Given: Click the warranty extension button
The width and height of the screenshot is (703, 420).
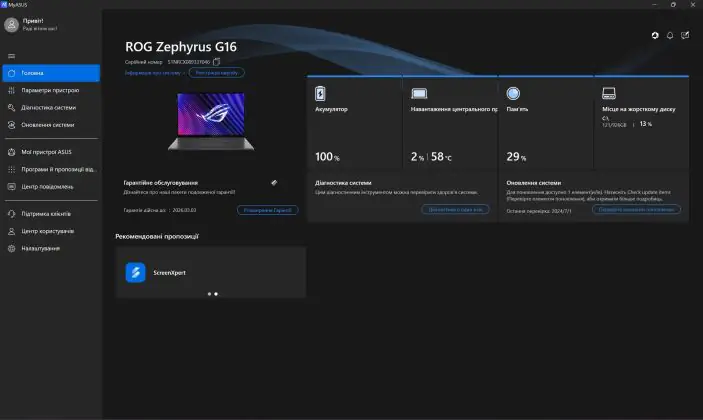Looking at the screenshot, I should click(268, 210).
